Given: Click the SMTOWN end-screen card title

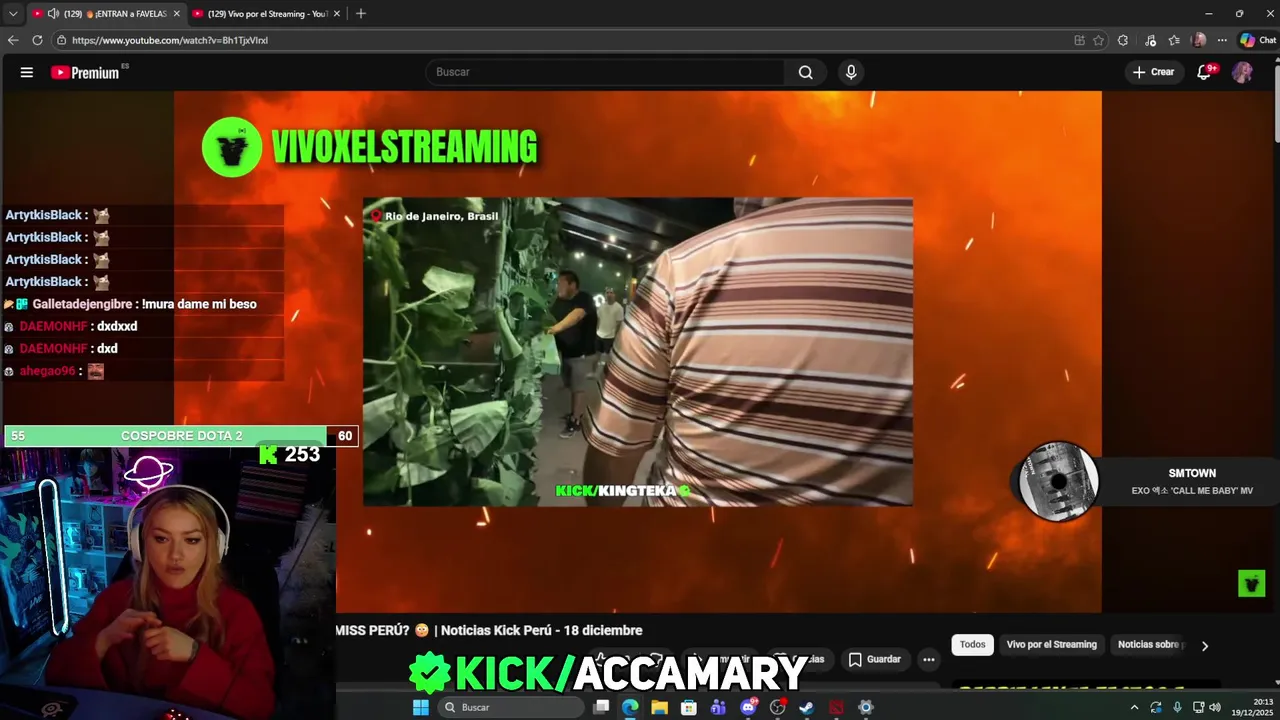Looking at the screenshot, I should 1192,473.
